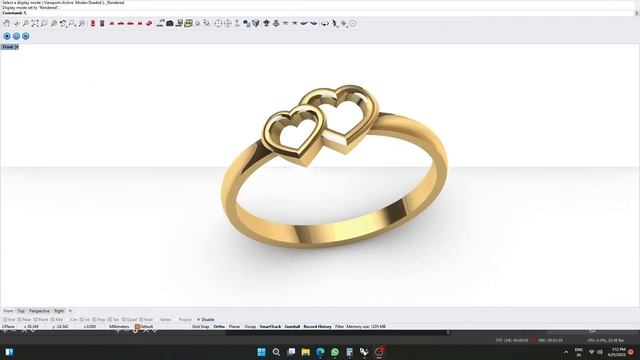
Task: Click the green Zoom Selected icon
Action: (54, 24)
